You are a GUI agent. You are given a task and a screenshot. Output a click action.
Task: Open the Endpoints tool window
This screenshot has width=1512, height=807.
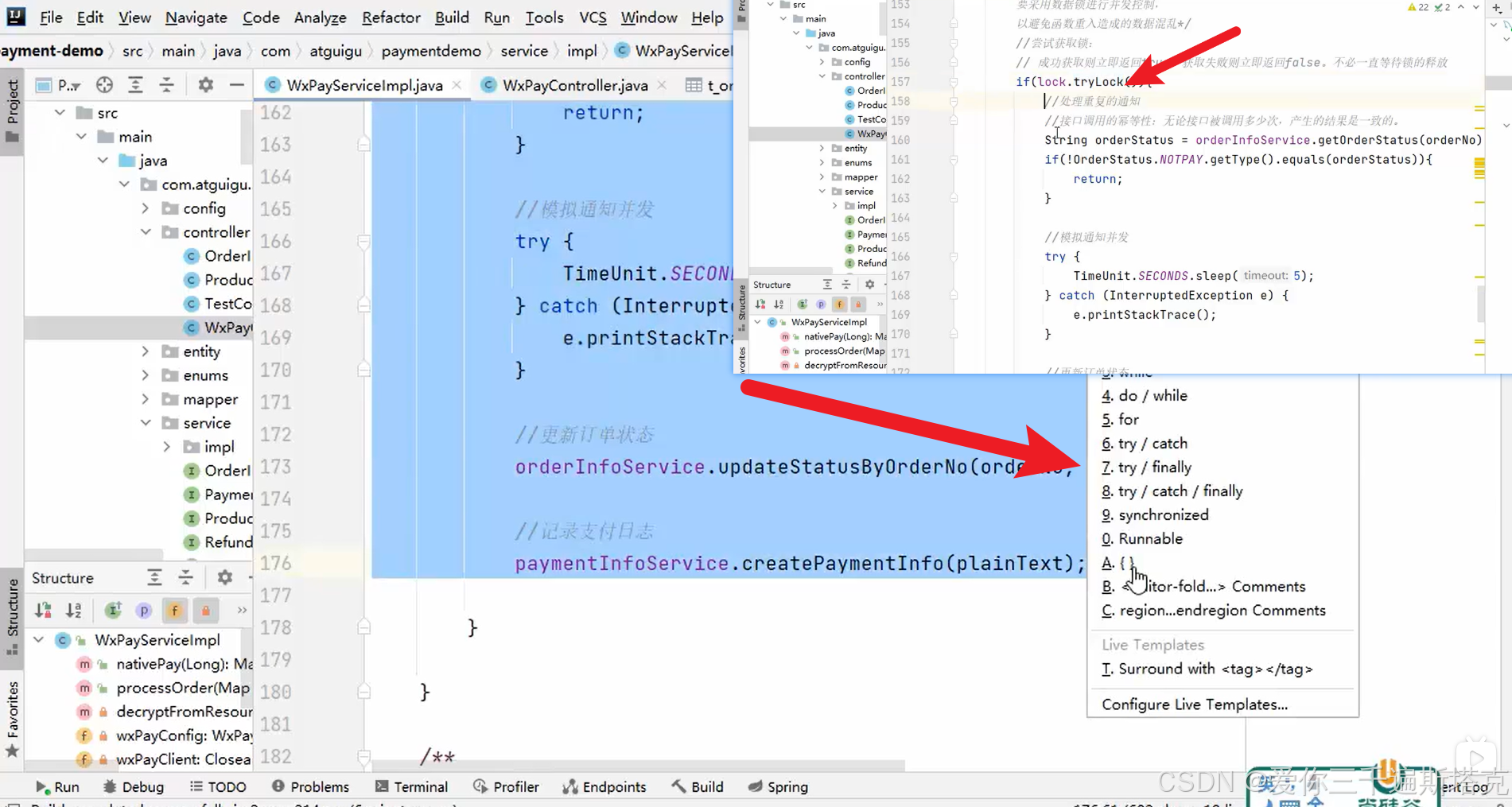click(604, 786)
